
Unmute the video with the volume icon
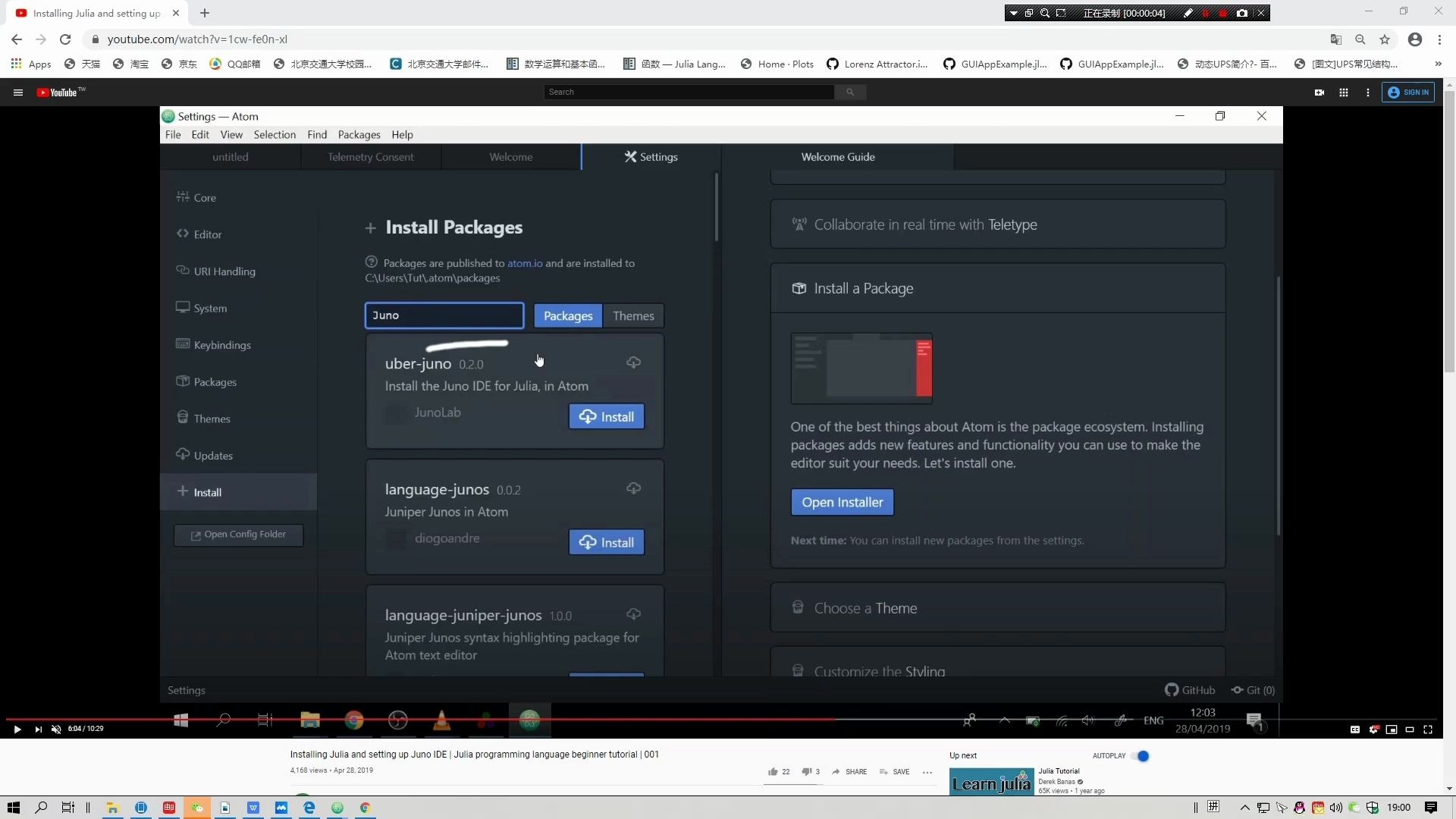[55, 729]
